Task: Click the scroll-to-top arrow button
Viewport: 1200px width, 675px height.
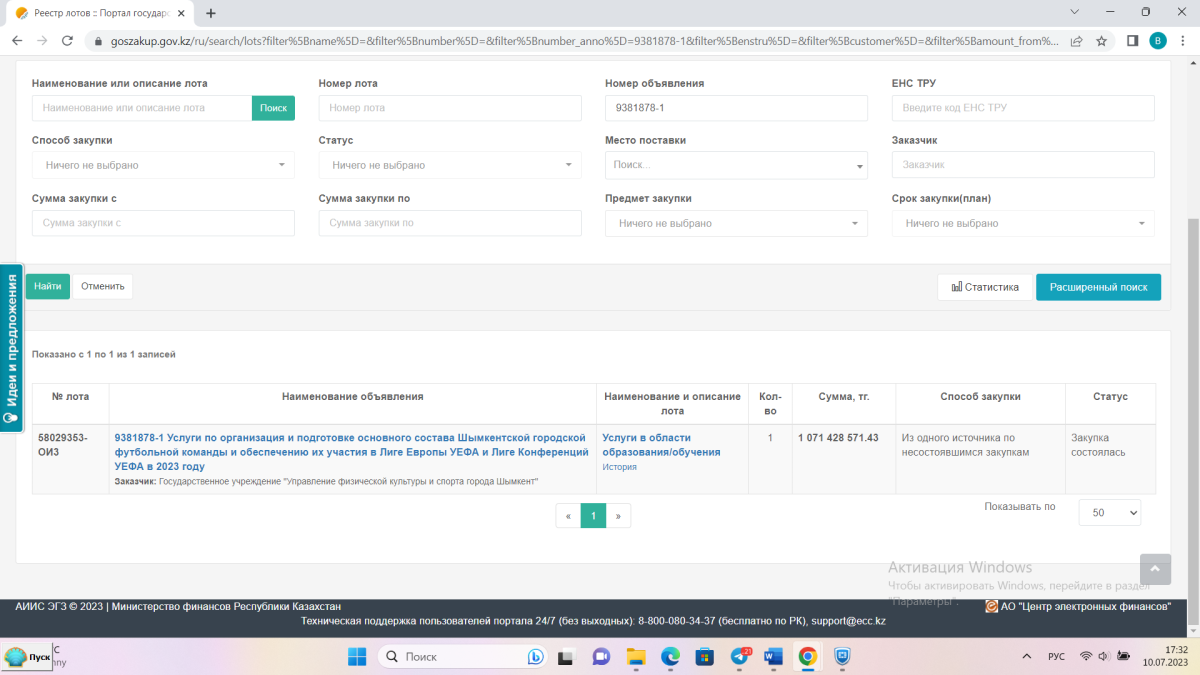Action: tap(1154, 569)
